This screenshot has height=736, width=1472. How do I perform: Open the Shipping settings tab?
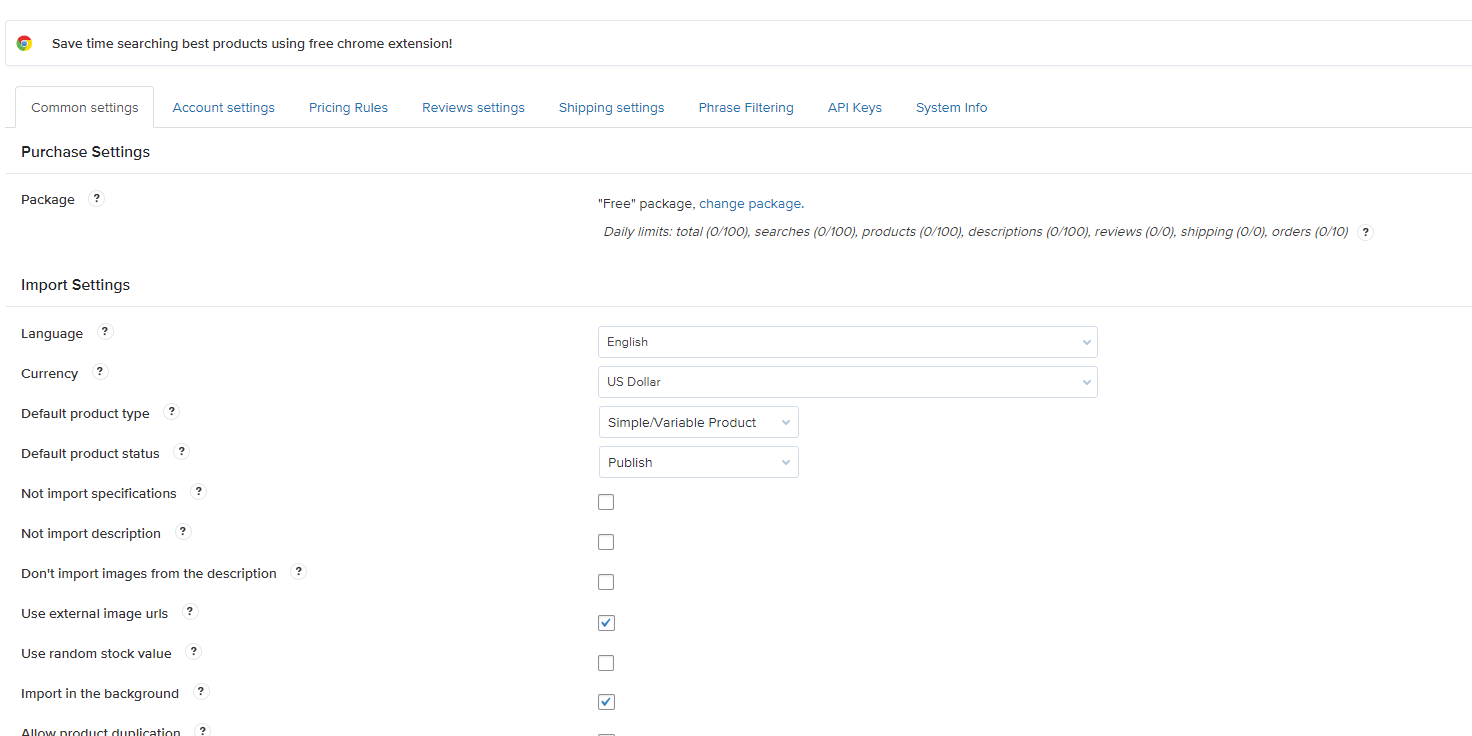[x=611, y=108]
